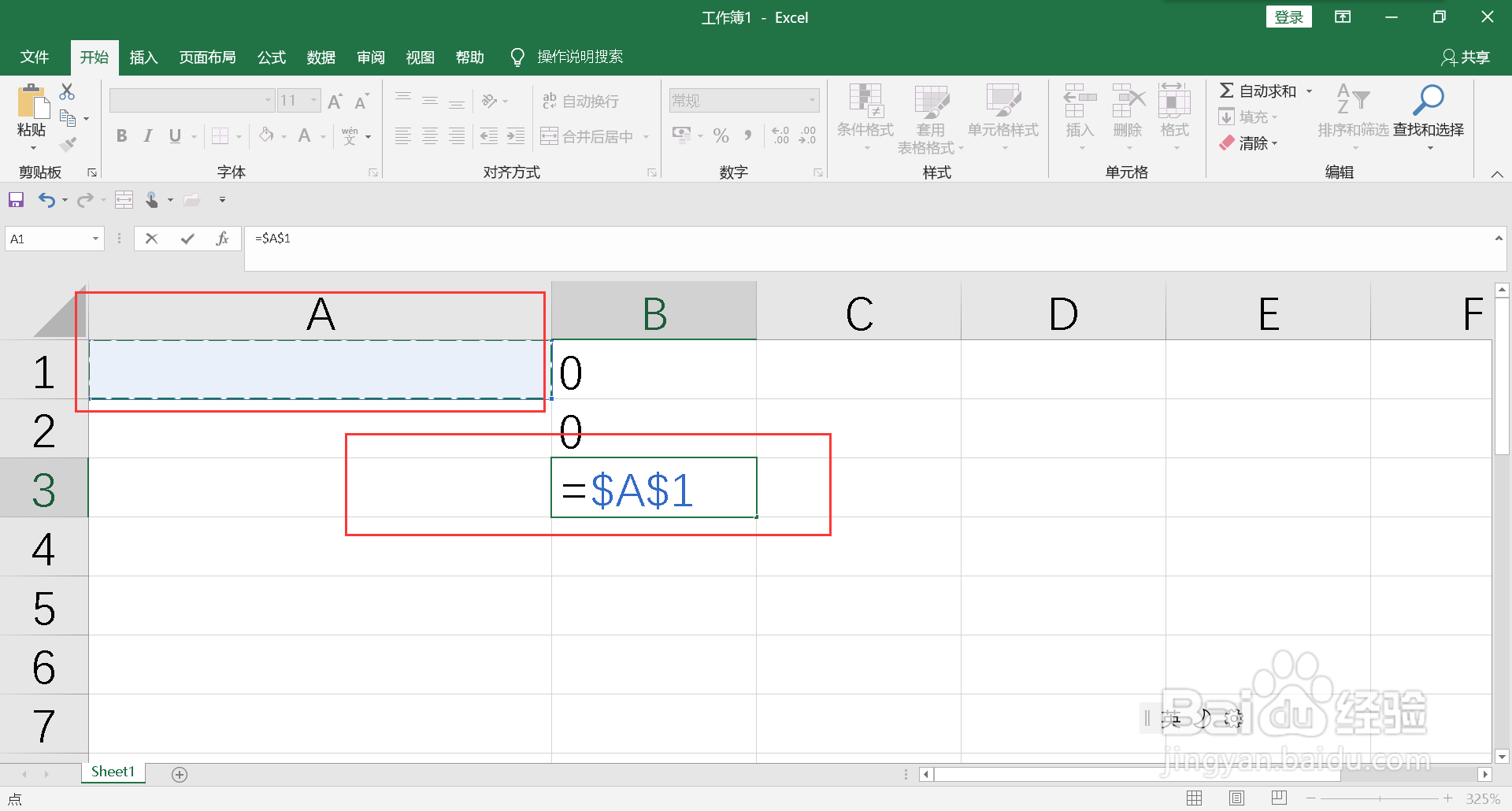Enable 自动换行 (Wrap Text)

pyautogui.click(x=583, y=100)
